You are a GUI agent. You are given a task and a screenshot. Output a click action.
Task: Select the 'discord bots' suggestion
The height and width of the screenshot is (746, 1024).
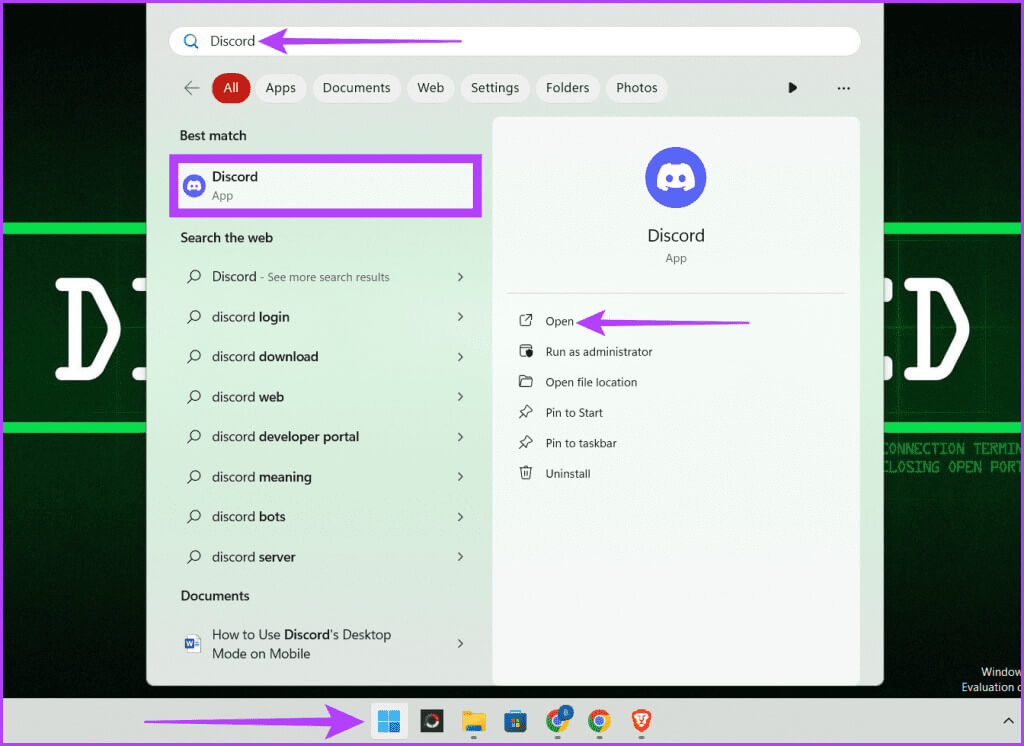(x=325, y=517)
